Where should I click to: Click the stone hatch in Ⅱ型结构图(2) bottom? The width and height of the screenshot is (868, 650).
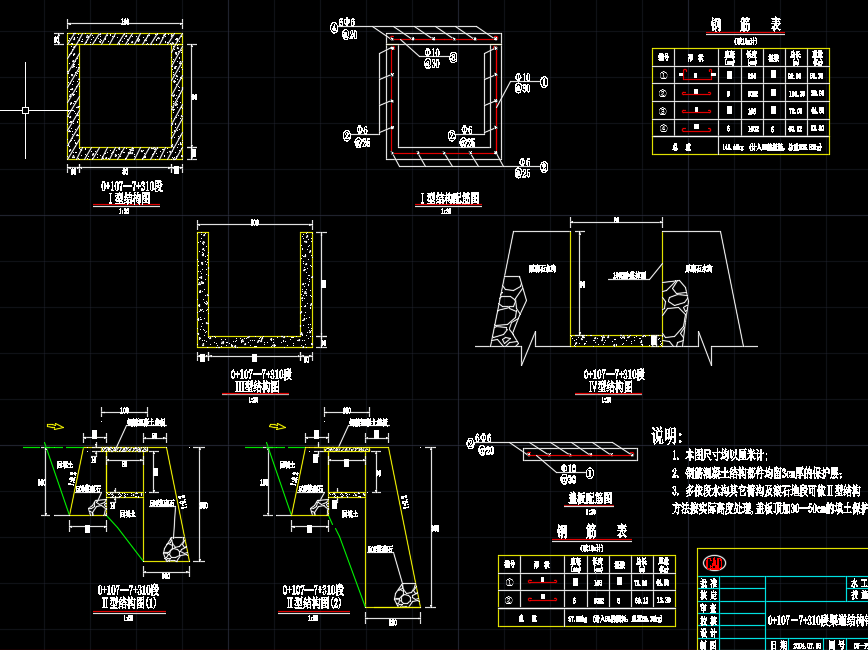point(406,595)
